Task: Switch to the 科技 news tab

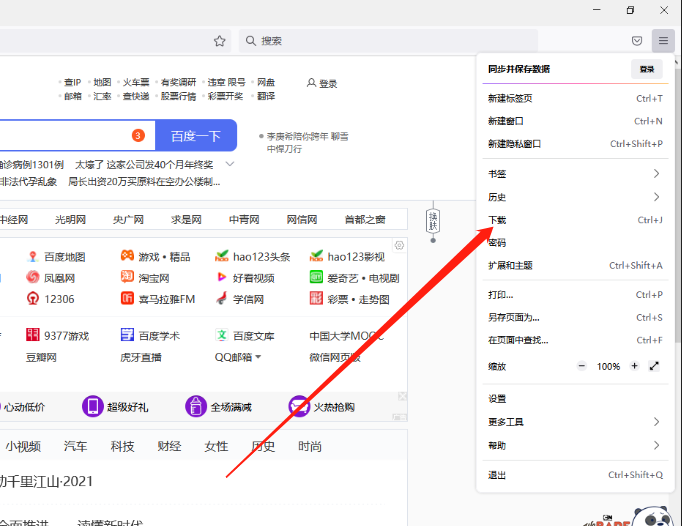Action: click(122, 446)
